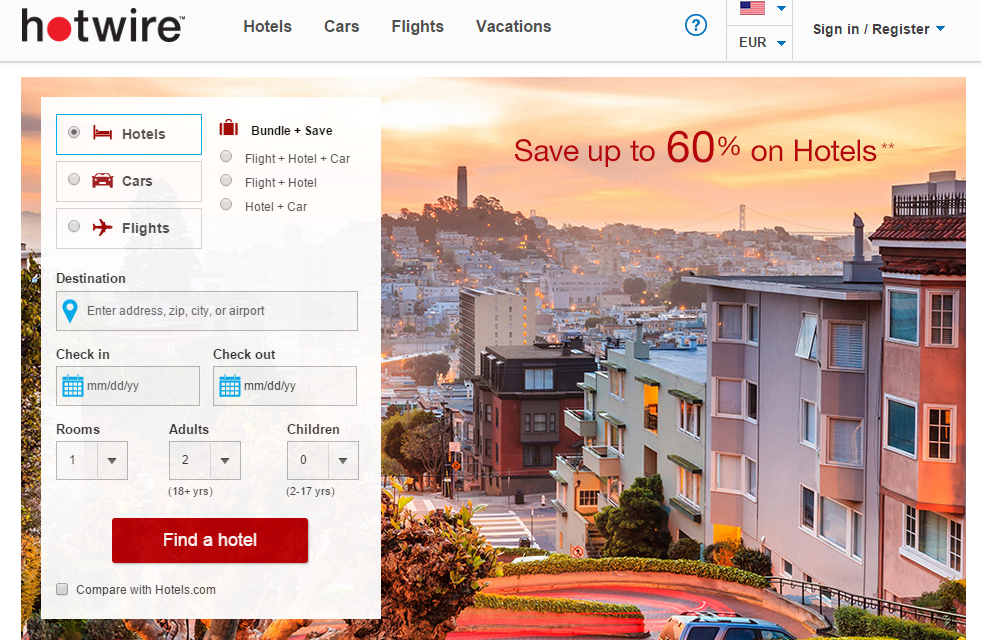Click the Destination address input field

click(207, 311)
